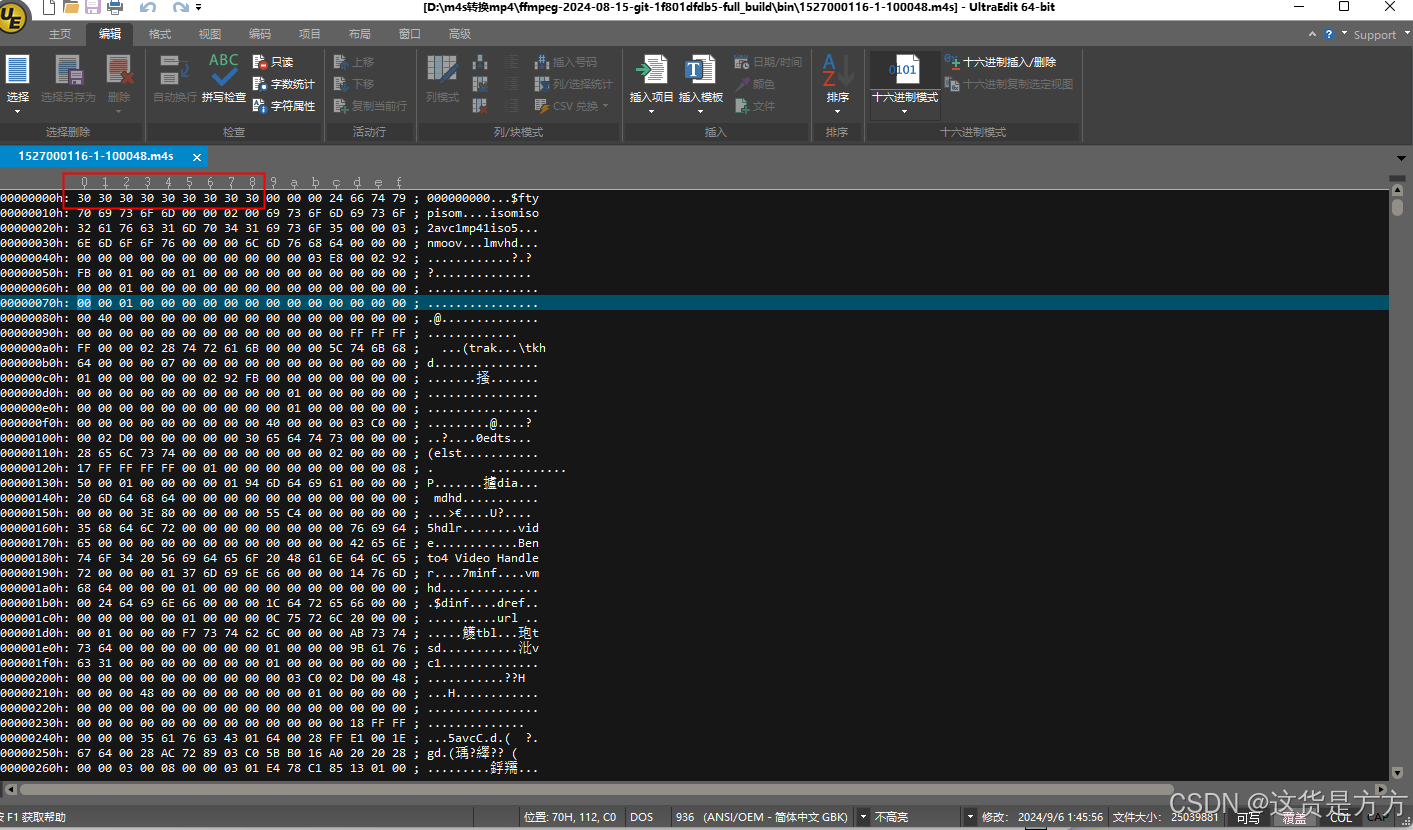Image resolution: width=1413 pixels, height=830 pixels.
Task: Click the 插入模板 template icon
Action: tap(700, 70)
